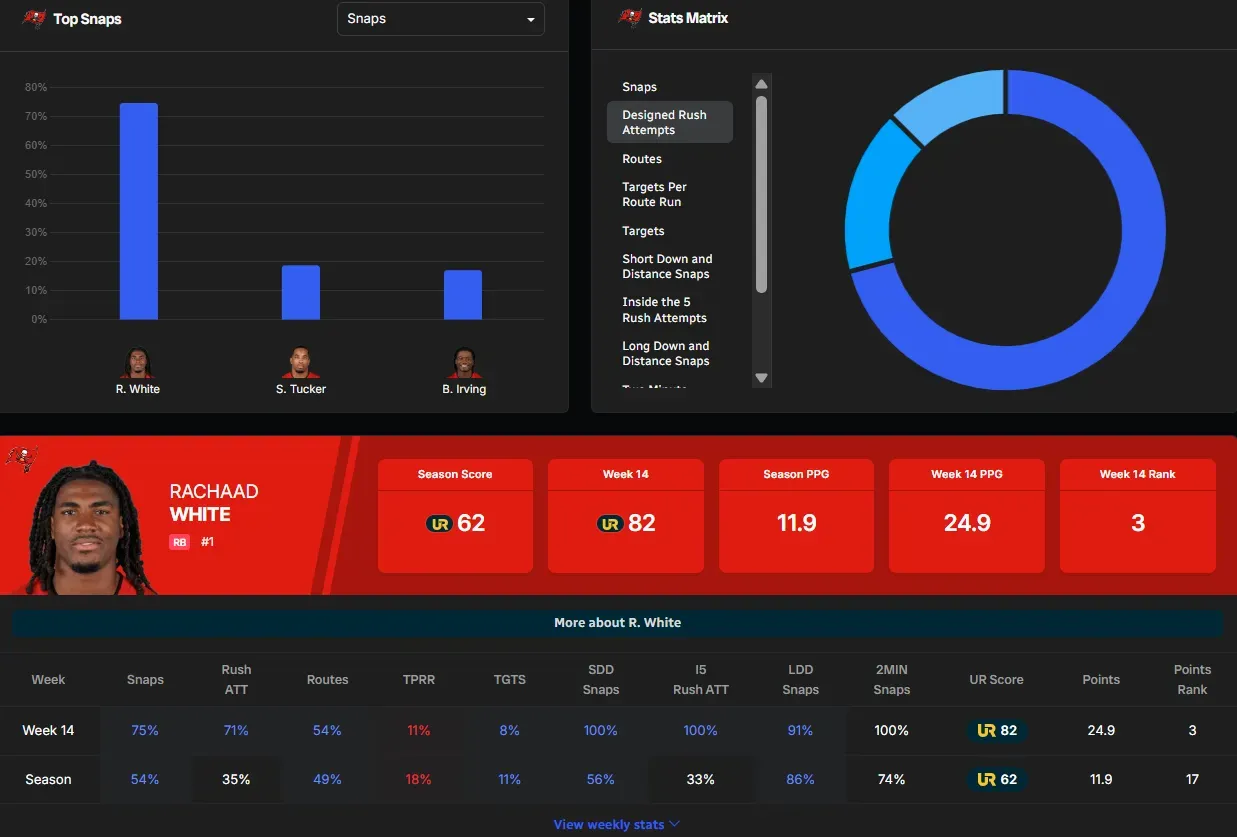
Task: Choose Targets Per Route Run stat
Action: pos(654,194)
